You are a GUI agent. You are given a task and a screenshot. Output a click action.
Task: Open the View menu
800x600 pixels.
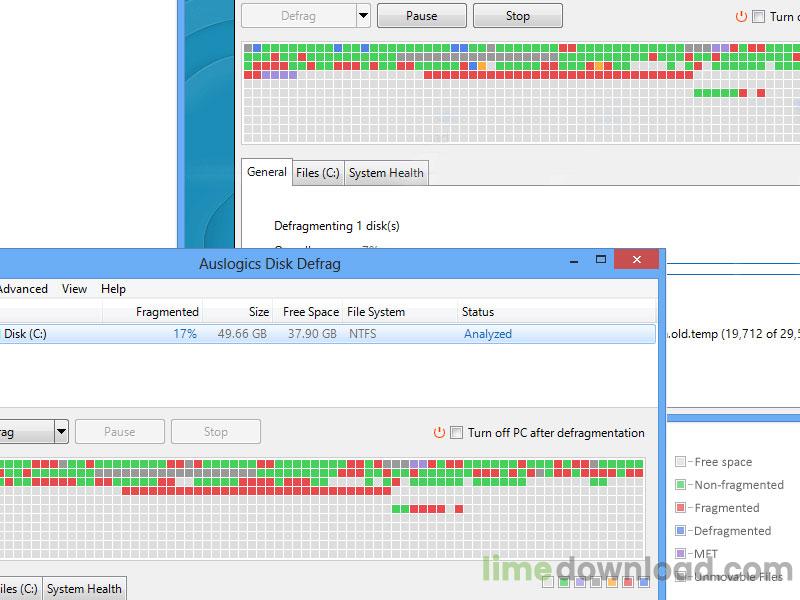[74, 289]
